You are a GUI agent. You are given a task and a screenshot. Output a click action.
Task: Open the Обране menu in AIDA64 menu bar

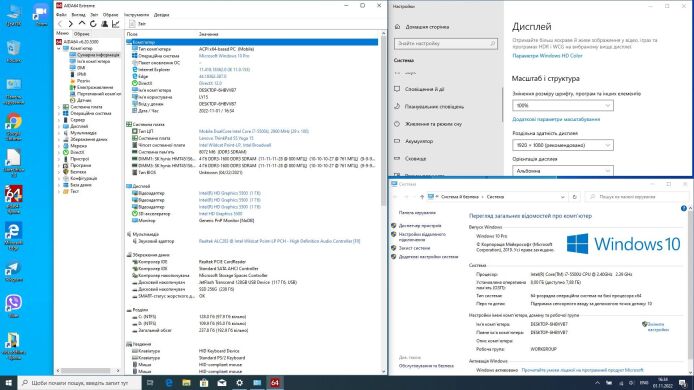(111, 15)
